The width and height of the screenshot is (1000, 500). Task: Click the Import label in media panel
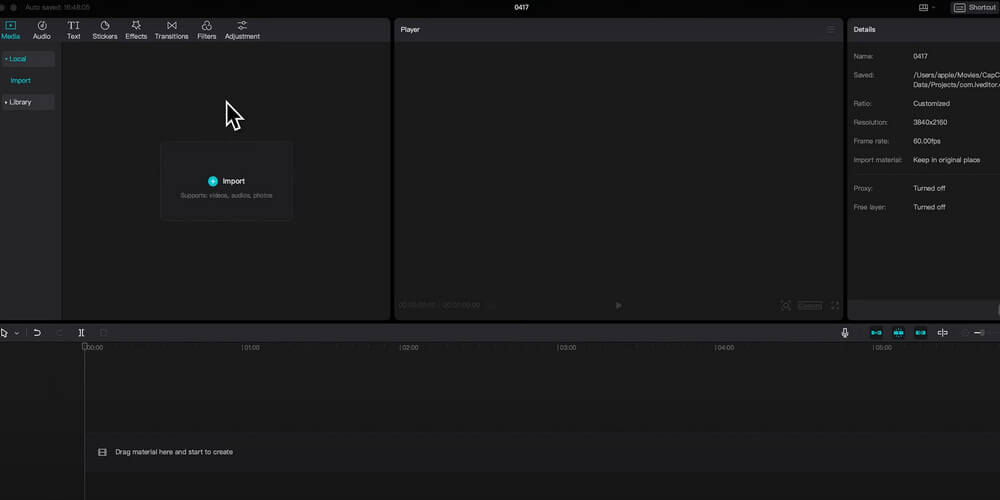(233, 181)
